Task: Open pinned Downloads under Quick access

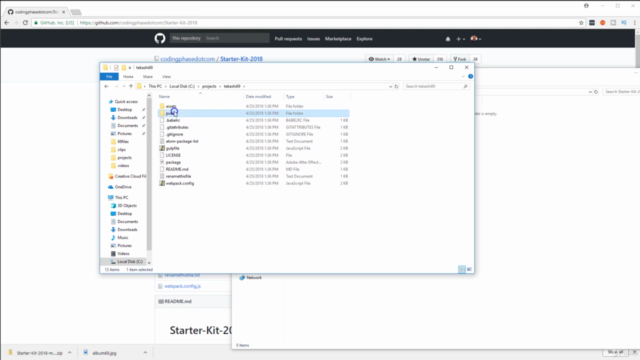Action: 127,118
